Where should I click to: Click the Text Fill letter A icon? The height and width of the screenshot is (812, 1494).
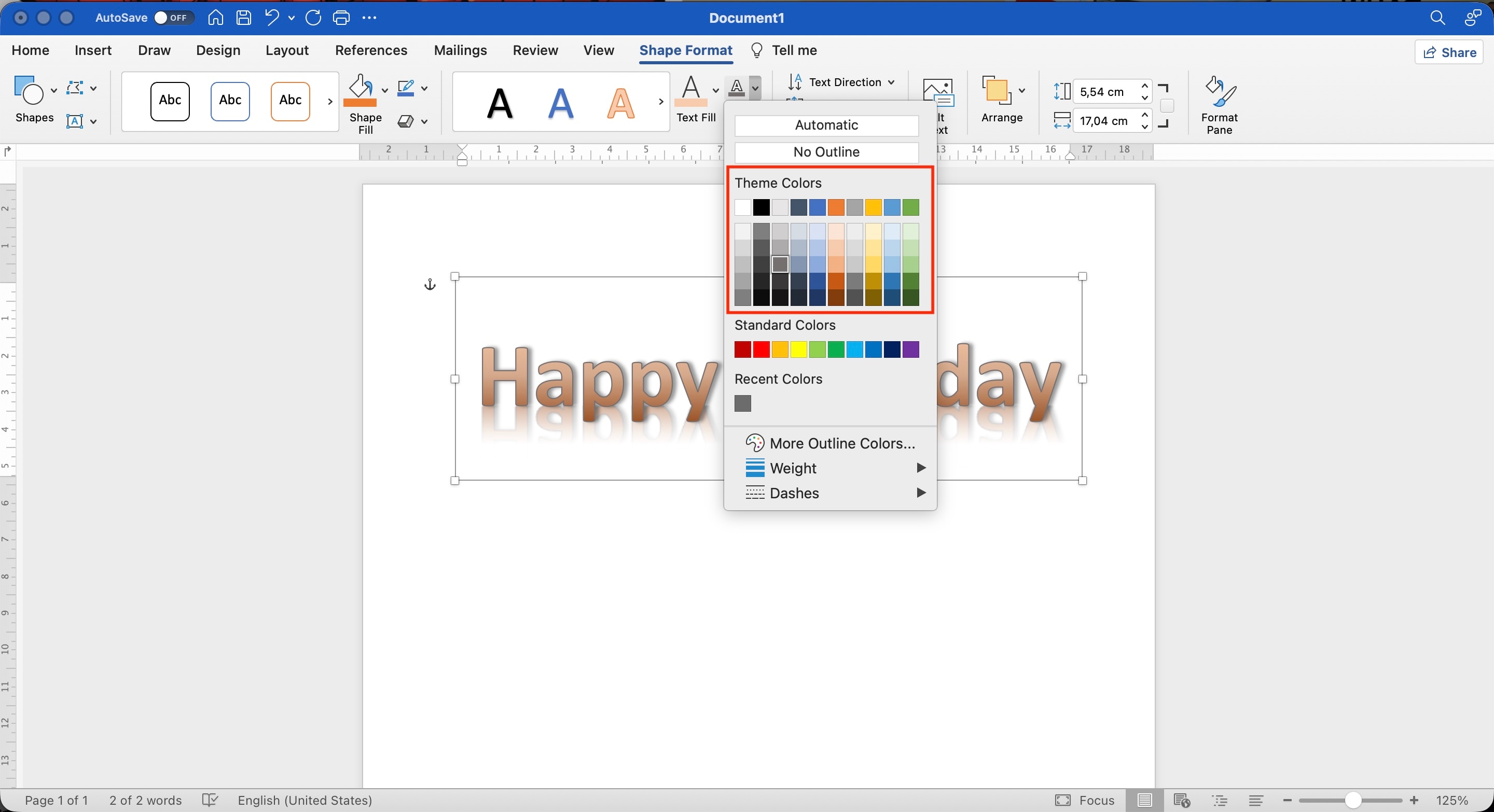[x=691, y=90]
